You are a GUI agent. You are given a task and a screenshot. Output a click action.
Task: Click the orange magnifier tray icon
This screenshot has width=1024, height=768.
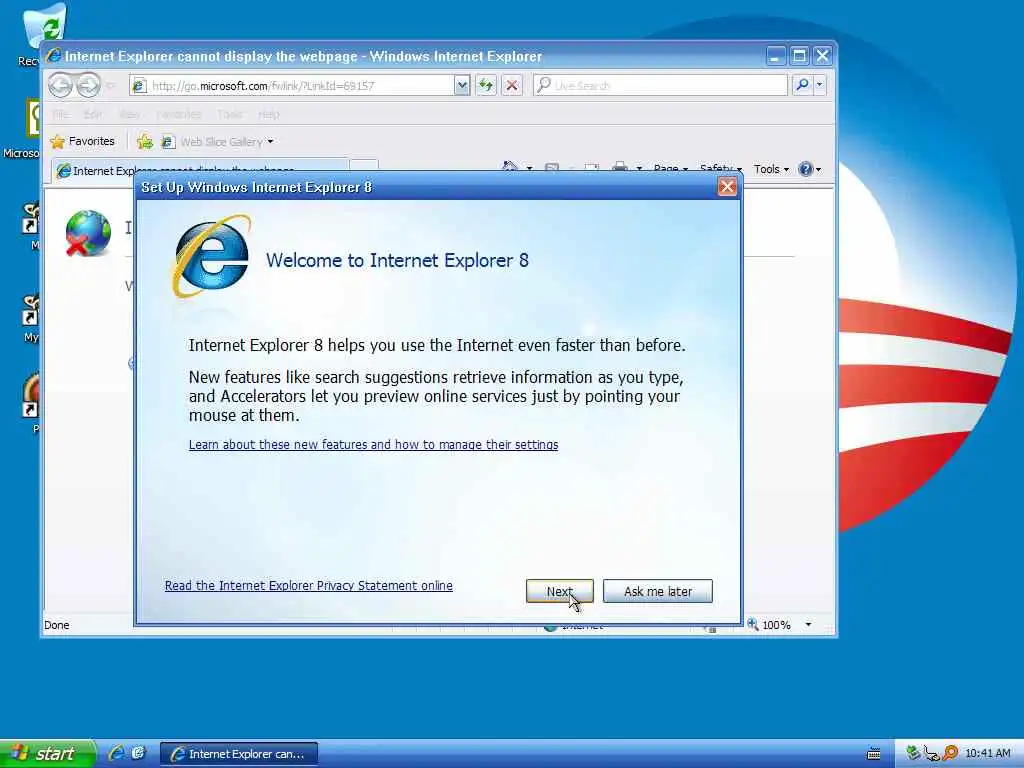click(950, 754)
